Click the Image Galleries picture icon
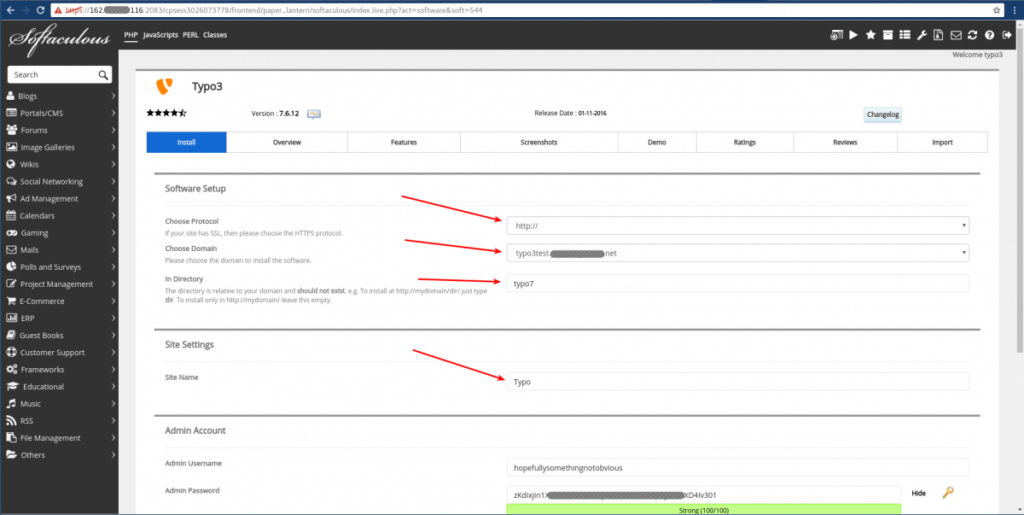The width and height of the screenshot is (1024, 515). pyautogui.click(x=11, y=148)
